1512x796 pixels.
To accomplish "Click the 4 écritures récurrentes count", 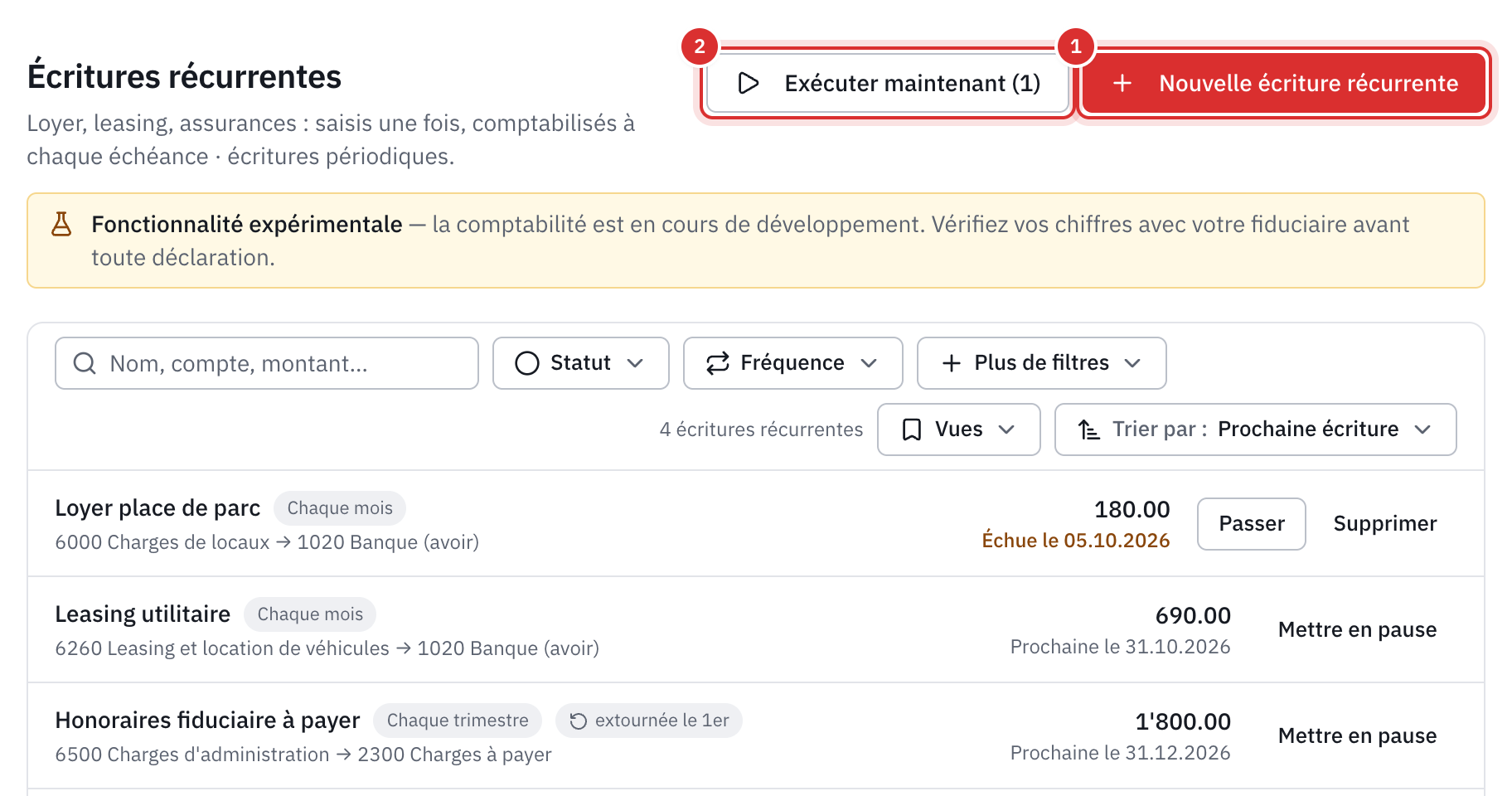I will (x=761, y=430).
